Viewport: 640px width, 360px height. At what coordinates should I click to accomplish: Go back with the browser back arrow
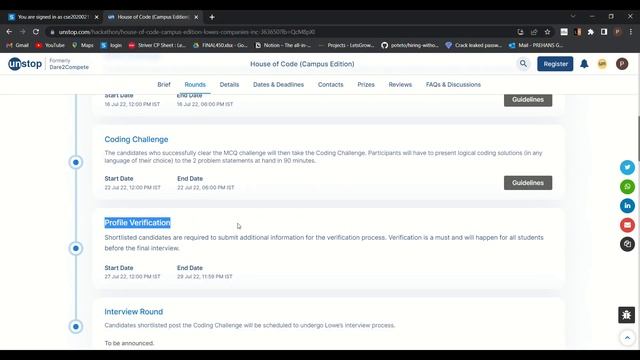(9, 32)
